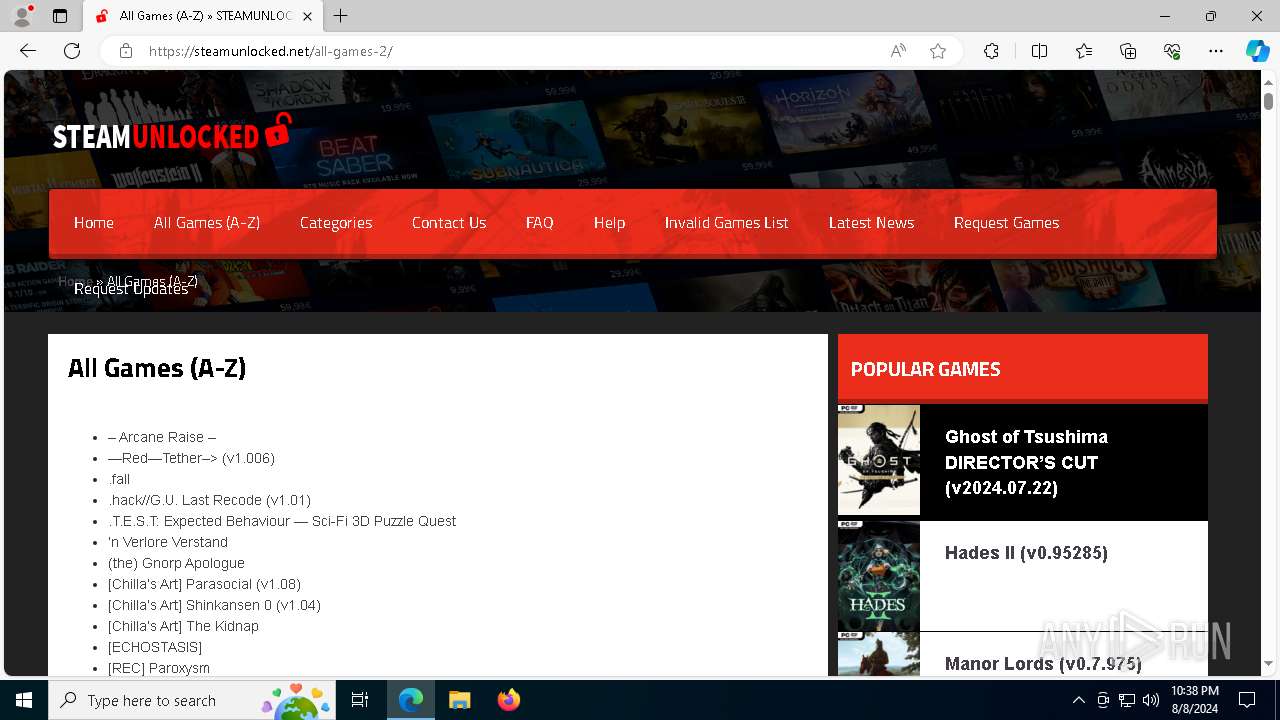Show hidden tray icons chevron
1280x720 pixels.
click(1078, 700)
